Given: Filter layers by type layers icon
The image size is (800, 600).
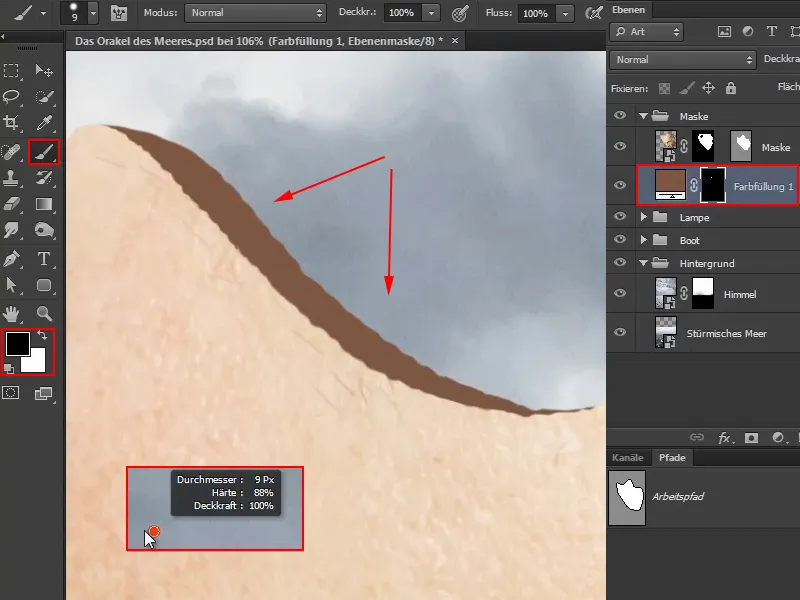Looking at the screenshot, I should point(771,32).
